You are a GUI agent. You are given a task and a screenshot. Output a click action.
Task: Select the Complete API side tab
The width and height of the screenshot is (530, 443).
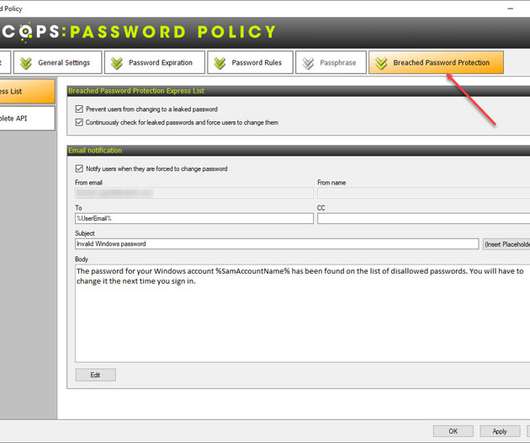tap(27, 118)
